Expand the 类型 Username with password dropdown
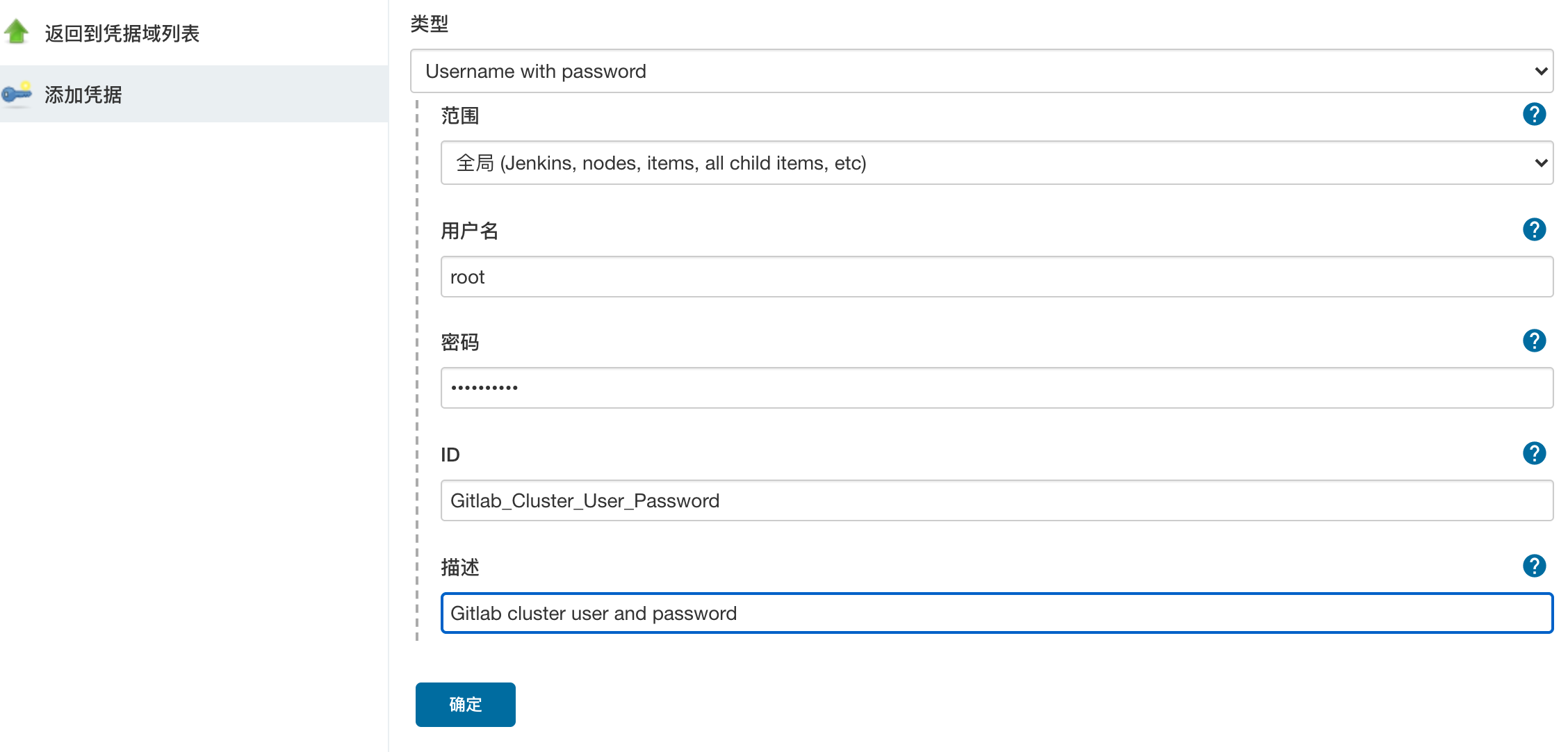The width and height of the screenshot is (1568, 752). (x=981, y=71)
